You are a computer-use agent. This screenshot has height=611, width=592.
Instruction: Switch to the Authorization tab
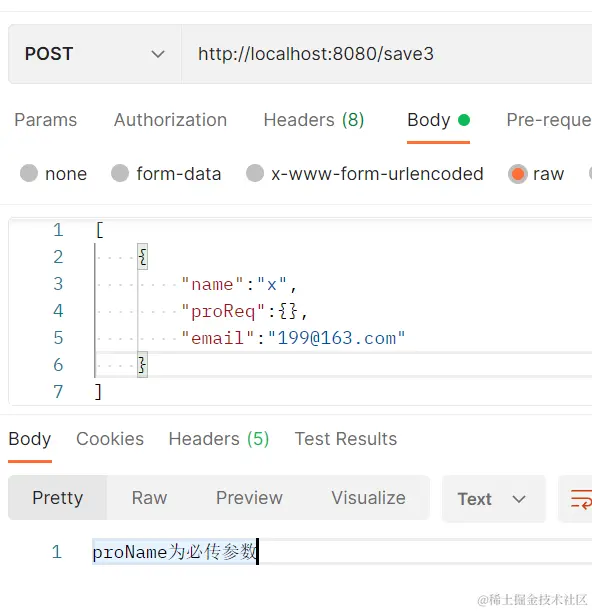coord(170,120)
